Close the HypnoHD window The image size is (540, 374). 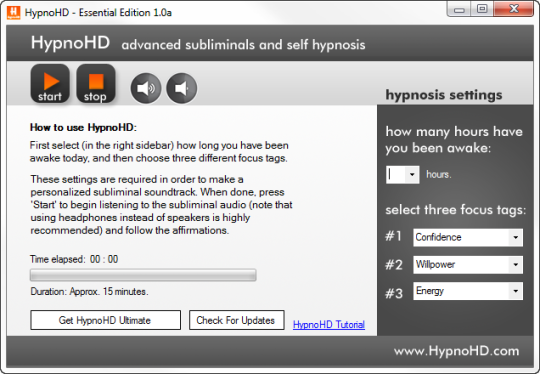click(513, 9)
